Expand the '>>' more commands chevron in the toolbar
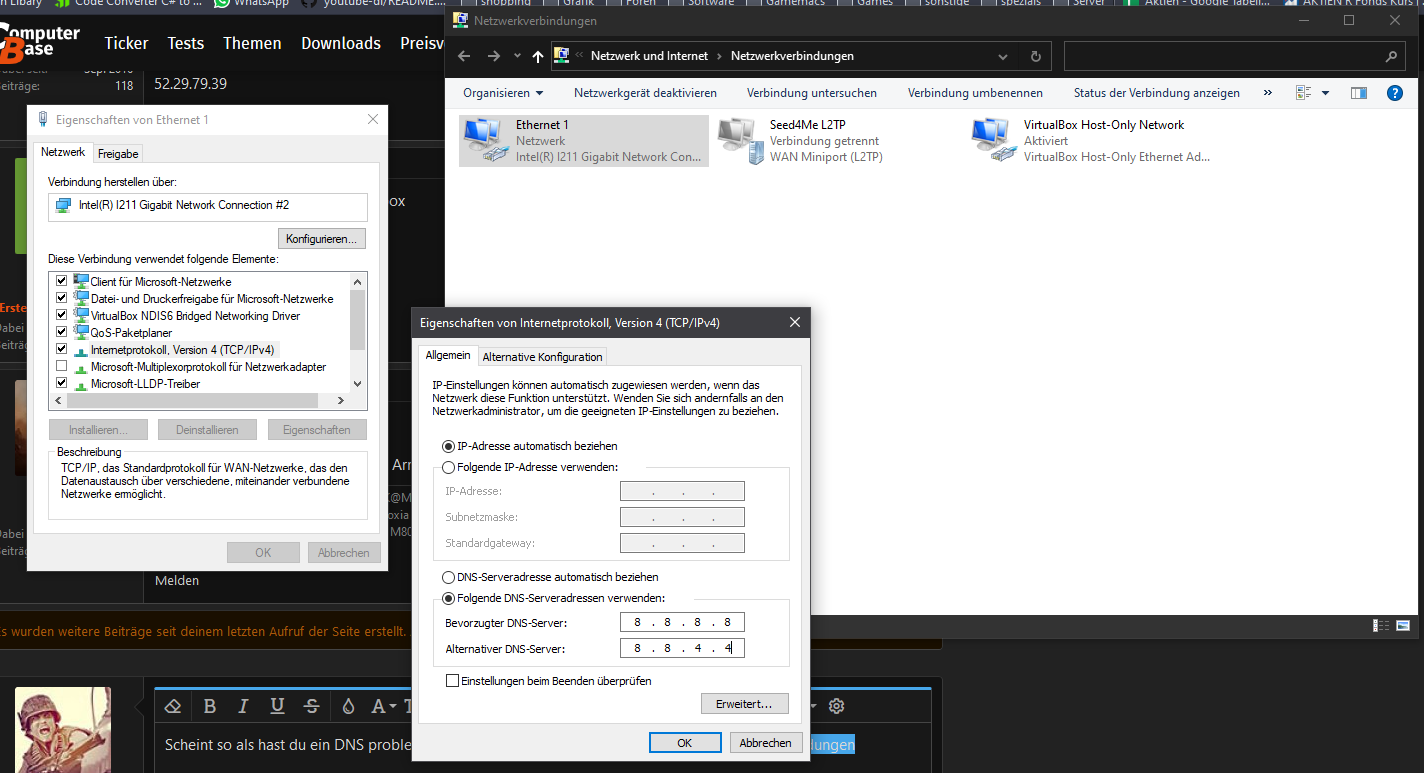1424x773 pixels. [1267, 92]
